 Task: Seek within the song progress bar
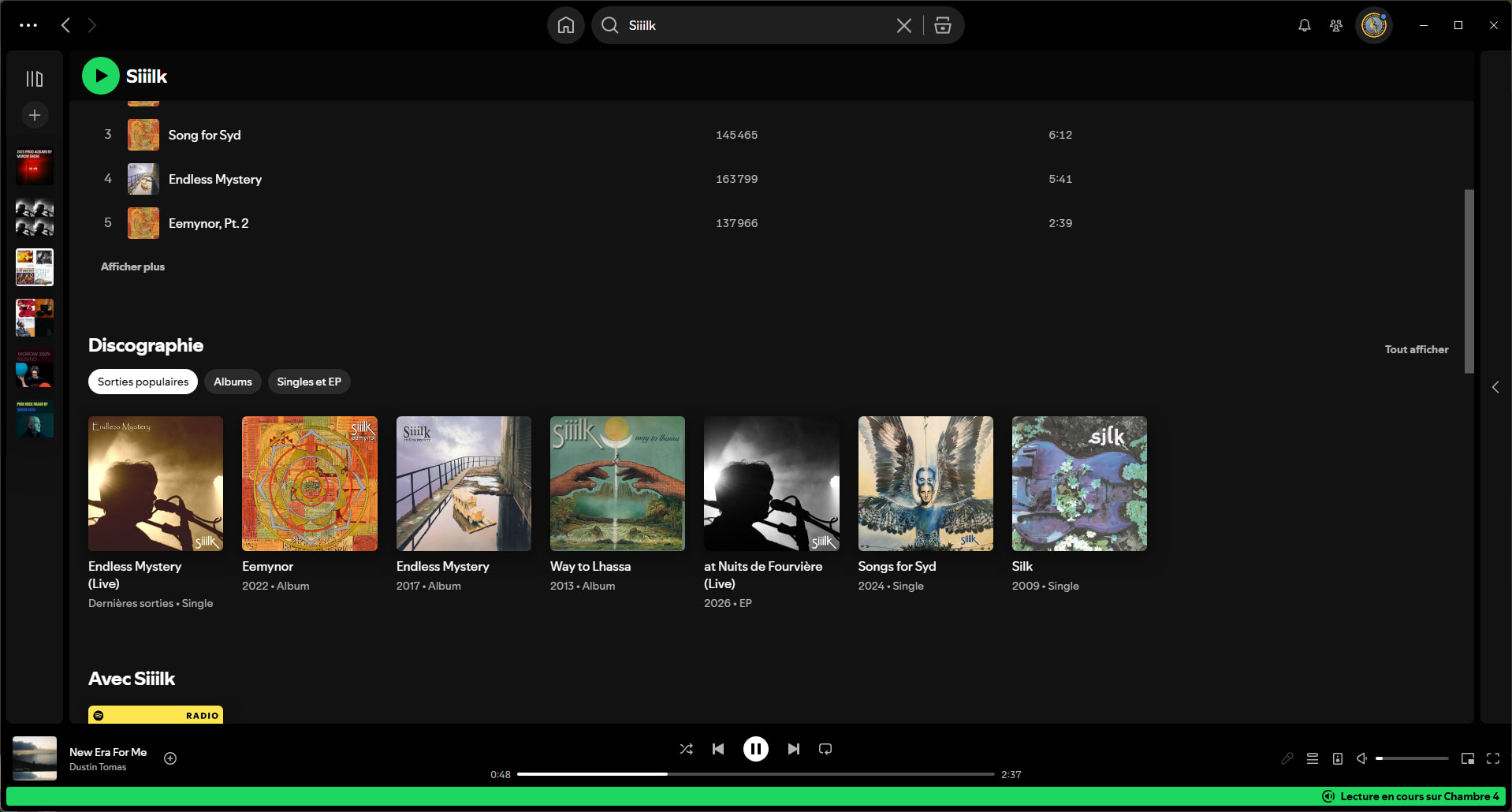(x=756, y=774)
